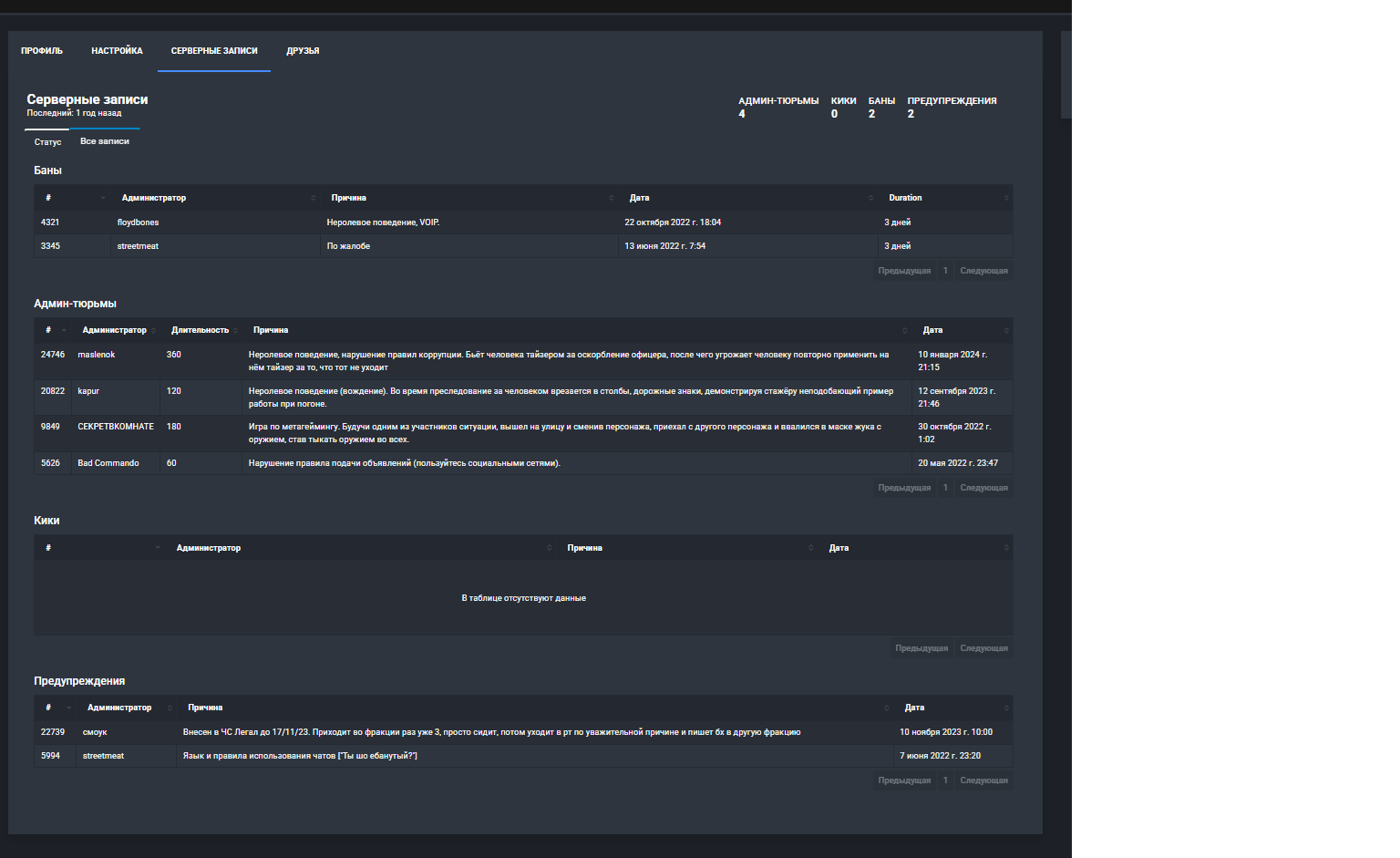The width and height of the screenshot is (1400, 858).
Task: Sort Предупреждения by # column arrow
Action: click(68, 708)
